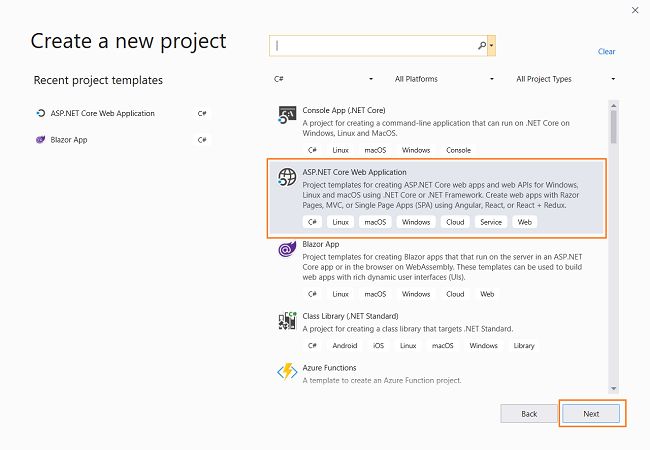Image resolution: width=650 pixels, height=450 pixels.
Task: Click the Console tag under Console App
Action: point(458,150)
